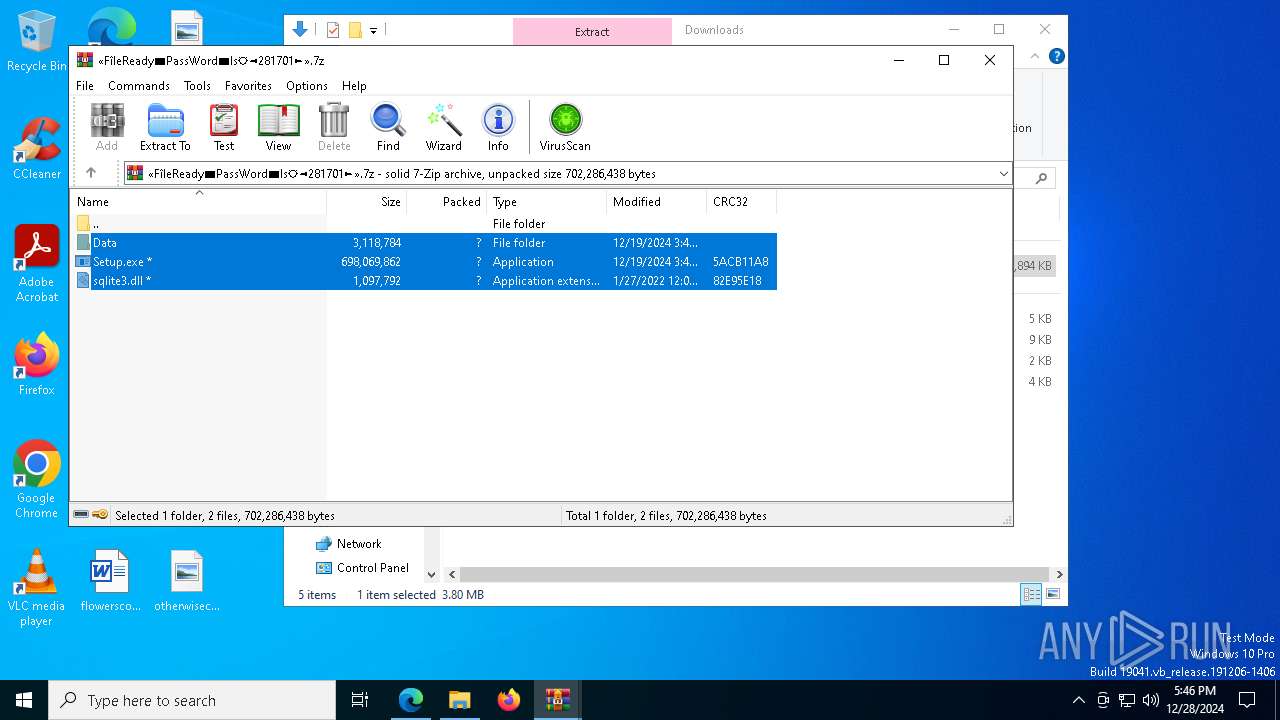Click the Test archive icon

[x=224, y=127]
